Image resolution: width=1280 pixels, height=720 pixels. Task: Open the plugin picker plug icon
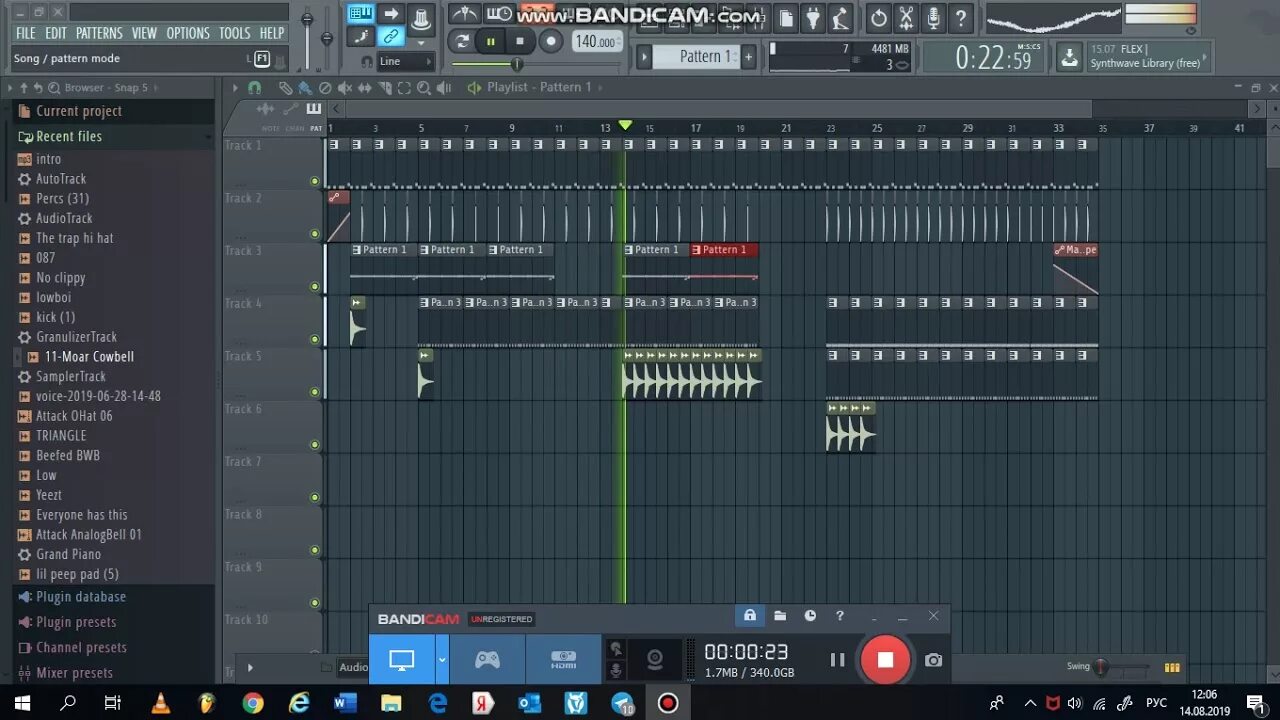(813, 17)
